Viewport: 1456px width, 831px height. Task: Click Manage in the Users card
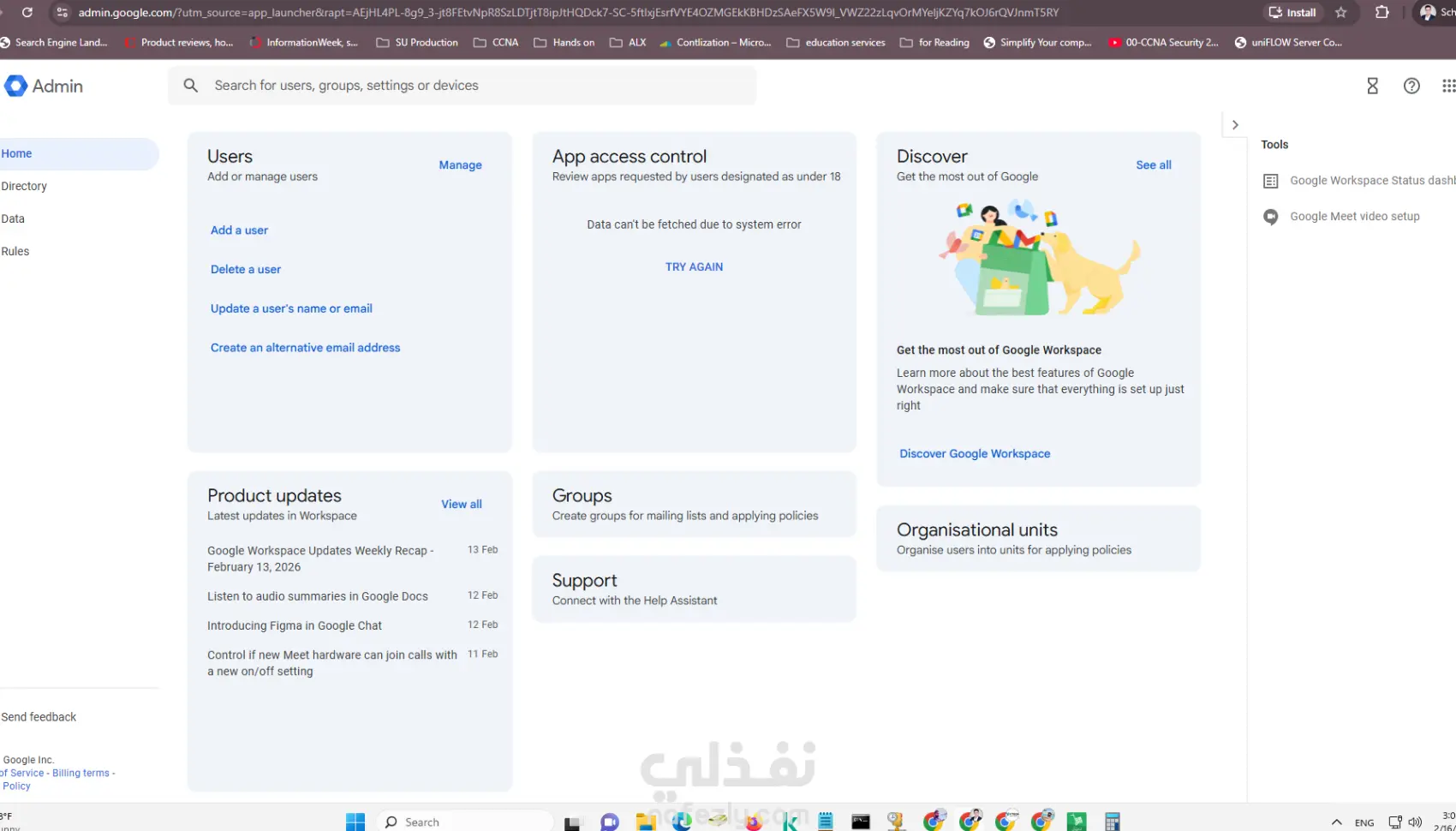[x=460, y=164]
